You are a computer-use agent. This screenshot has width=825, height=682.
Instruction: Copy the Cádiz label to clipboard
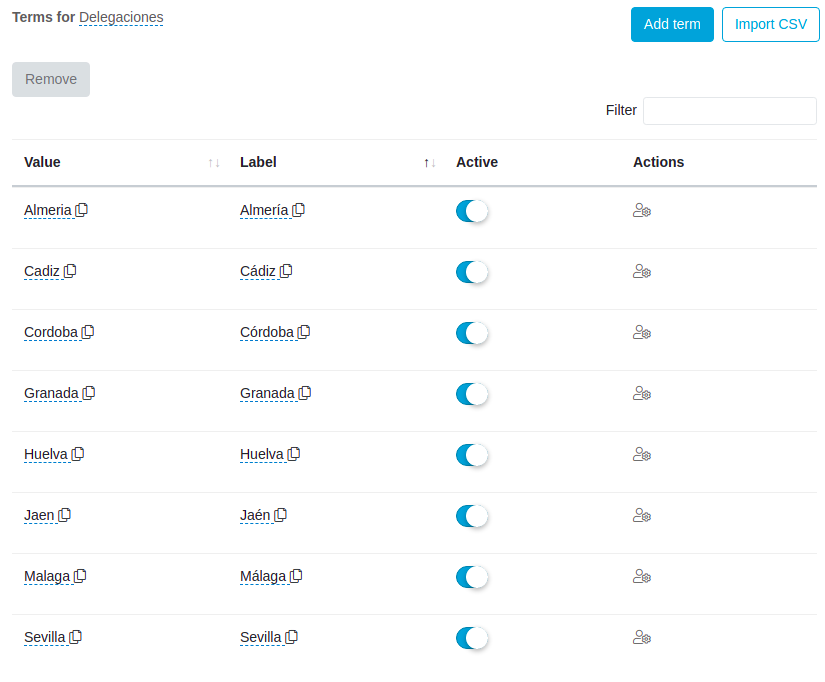click(x=286, y=271)
